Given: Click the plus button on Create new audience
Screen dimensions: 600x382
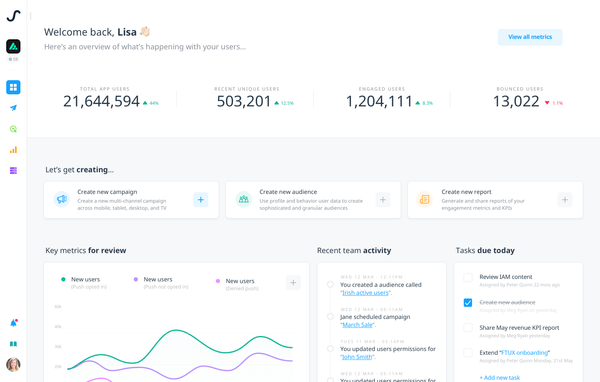Looking at the screenshot, I should (x=383, y=199).
